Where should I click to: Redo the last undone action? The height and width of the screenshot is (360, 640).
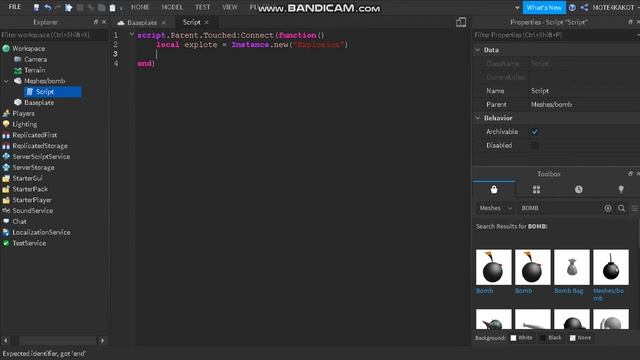[58, 7]
